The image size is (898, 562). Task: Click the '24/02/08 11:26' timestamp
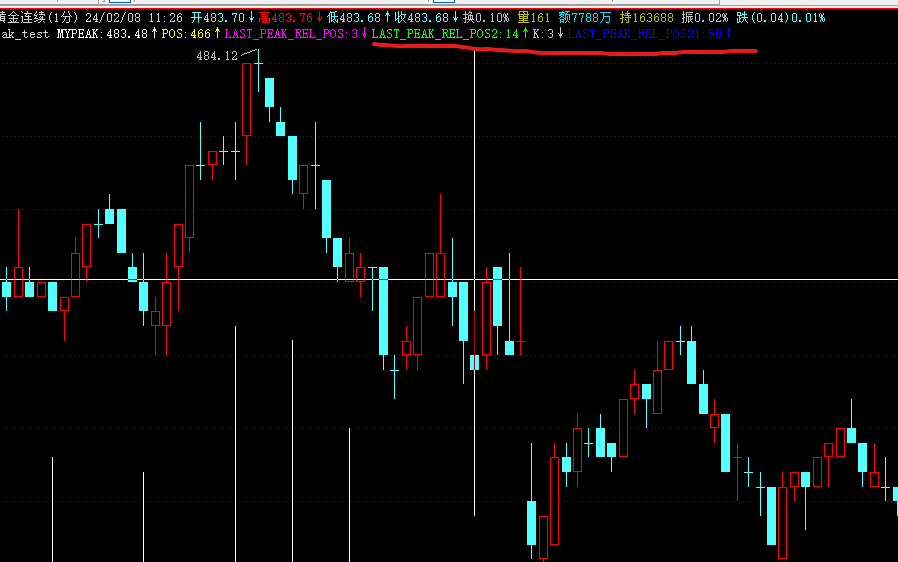133,18
